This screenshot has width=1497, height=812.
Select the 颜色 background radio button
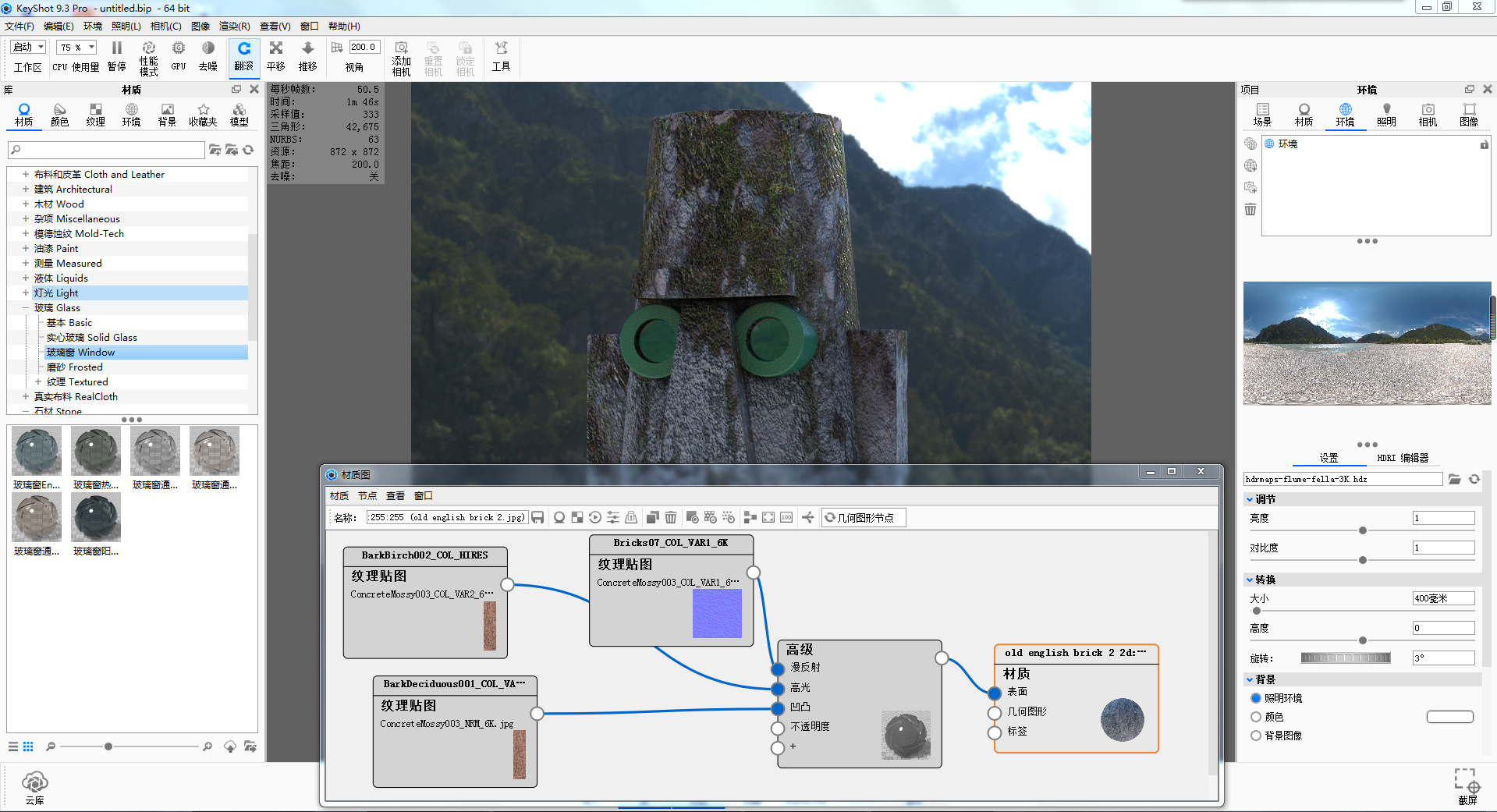[1256, 717]
